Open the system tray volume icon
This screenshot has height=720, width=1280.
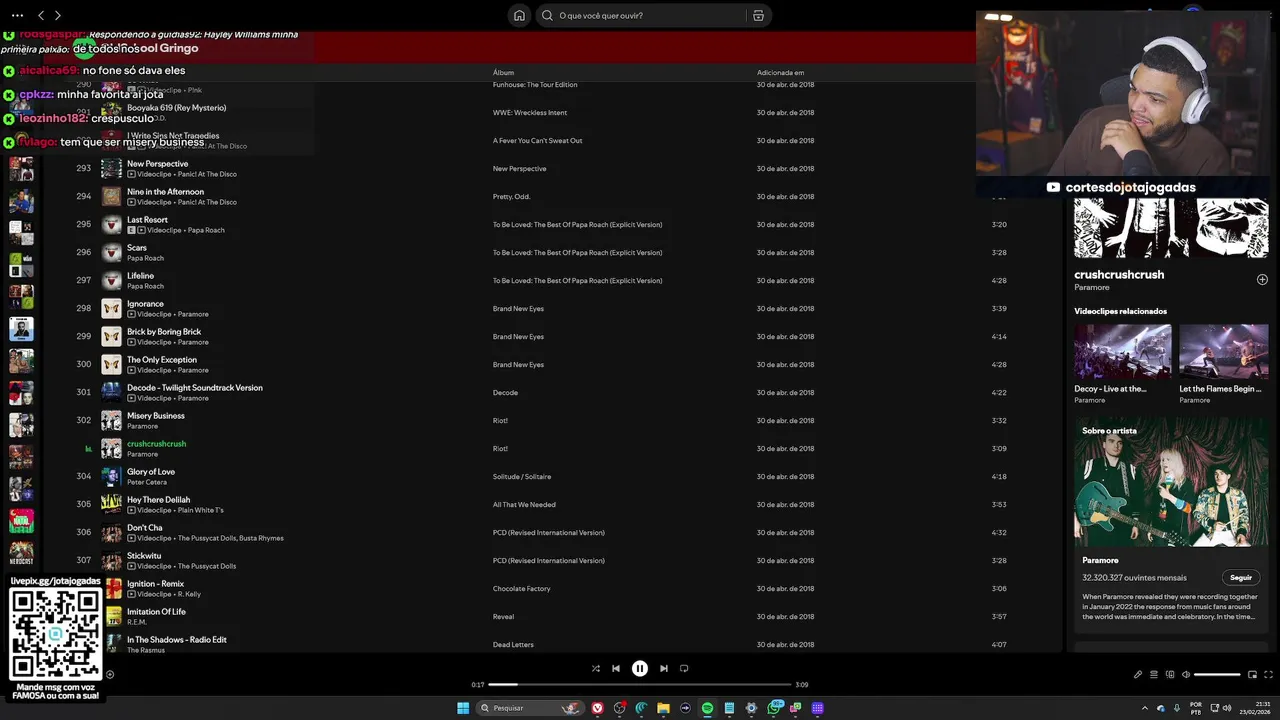click(1227, 708)
